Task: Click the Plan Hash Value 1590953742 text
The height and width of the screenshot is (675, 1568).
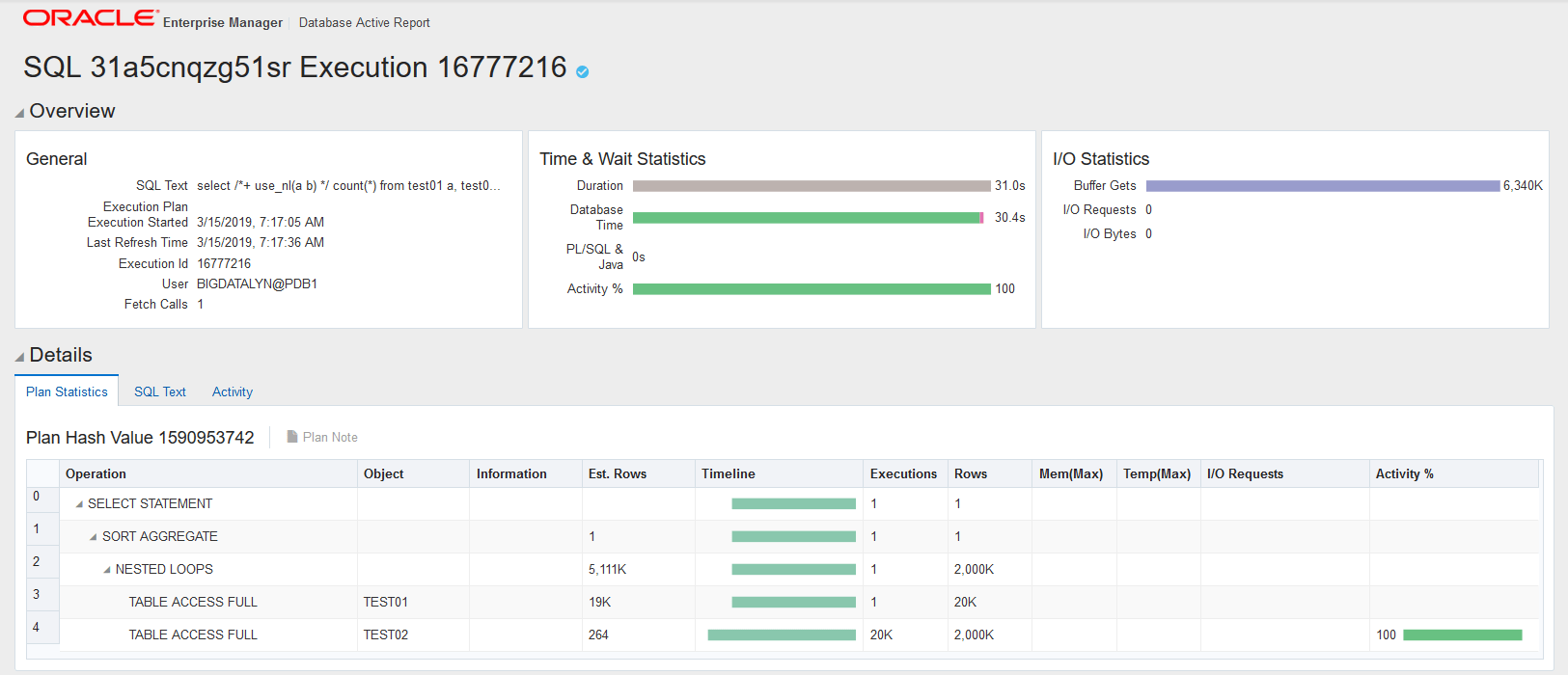Action: pos(140,438)
